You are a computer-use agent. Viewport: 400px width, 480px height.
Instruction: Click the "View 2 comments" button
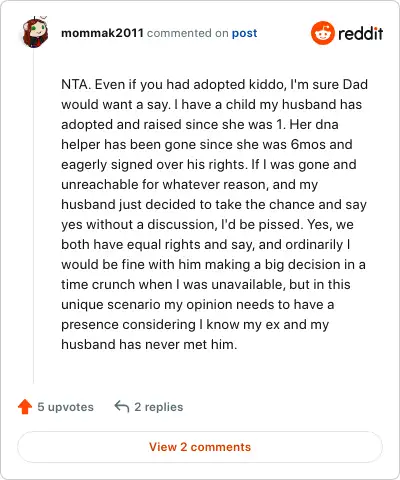tap(200, 447)
